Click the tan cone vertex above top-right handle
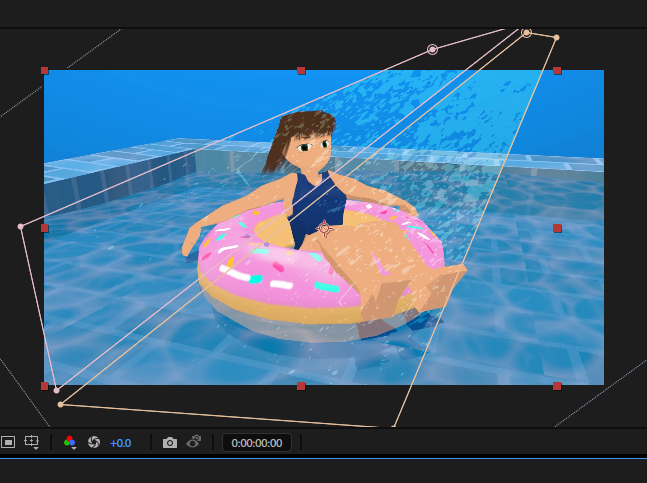647x483 pixels. point(556,38)
